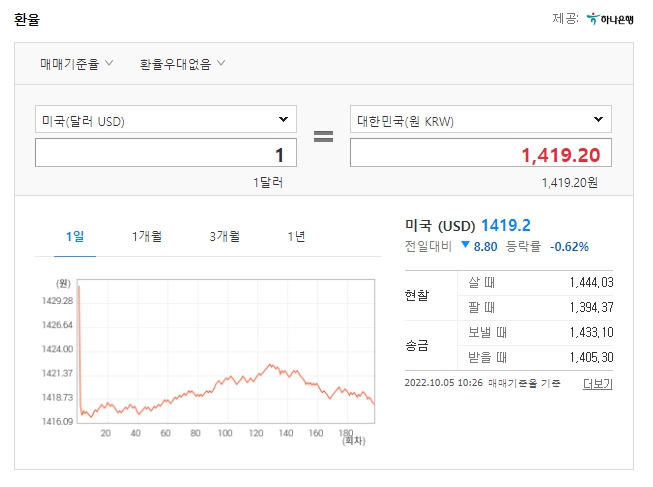Viewport: 653px width, 487px height.
Task: Click the -0.62% rate value
Action: (569, 247)
